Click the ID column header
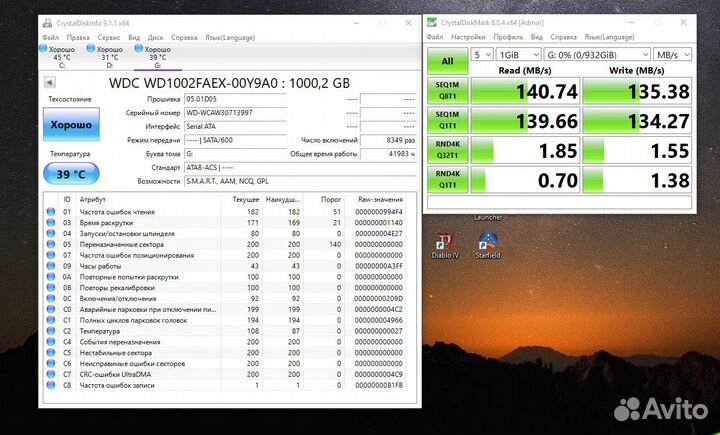This screenshot has height=435, width=720. (67, 199)
